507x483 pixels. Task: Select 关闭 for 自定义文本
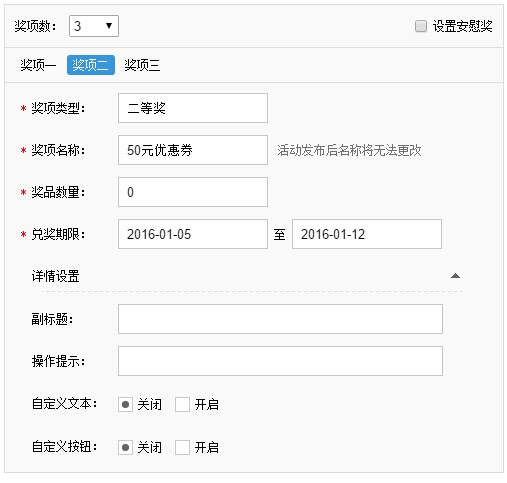pyautogui.click(x=125, y=405)
